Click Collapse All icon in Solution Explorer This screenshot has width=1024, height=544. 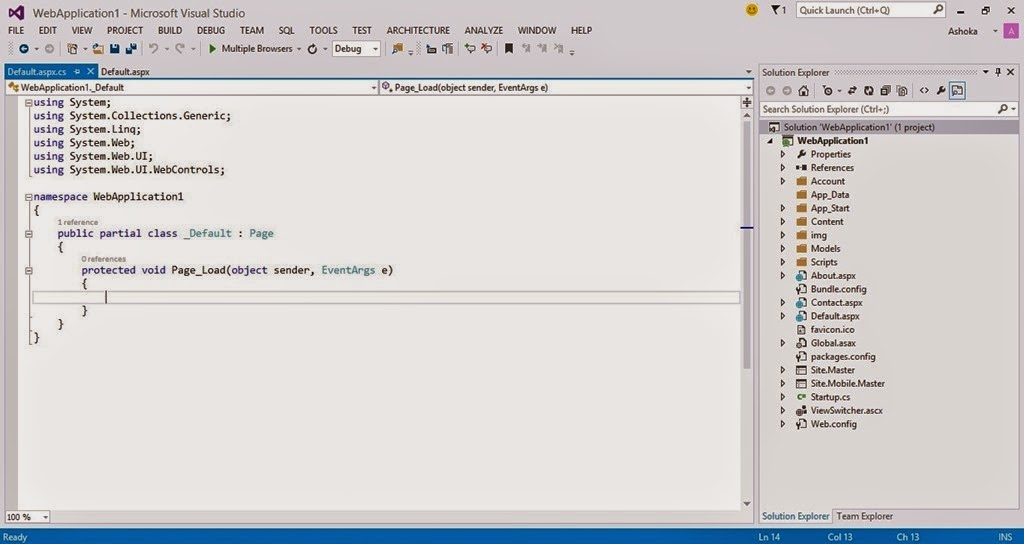tap(885, 91)
